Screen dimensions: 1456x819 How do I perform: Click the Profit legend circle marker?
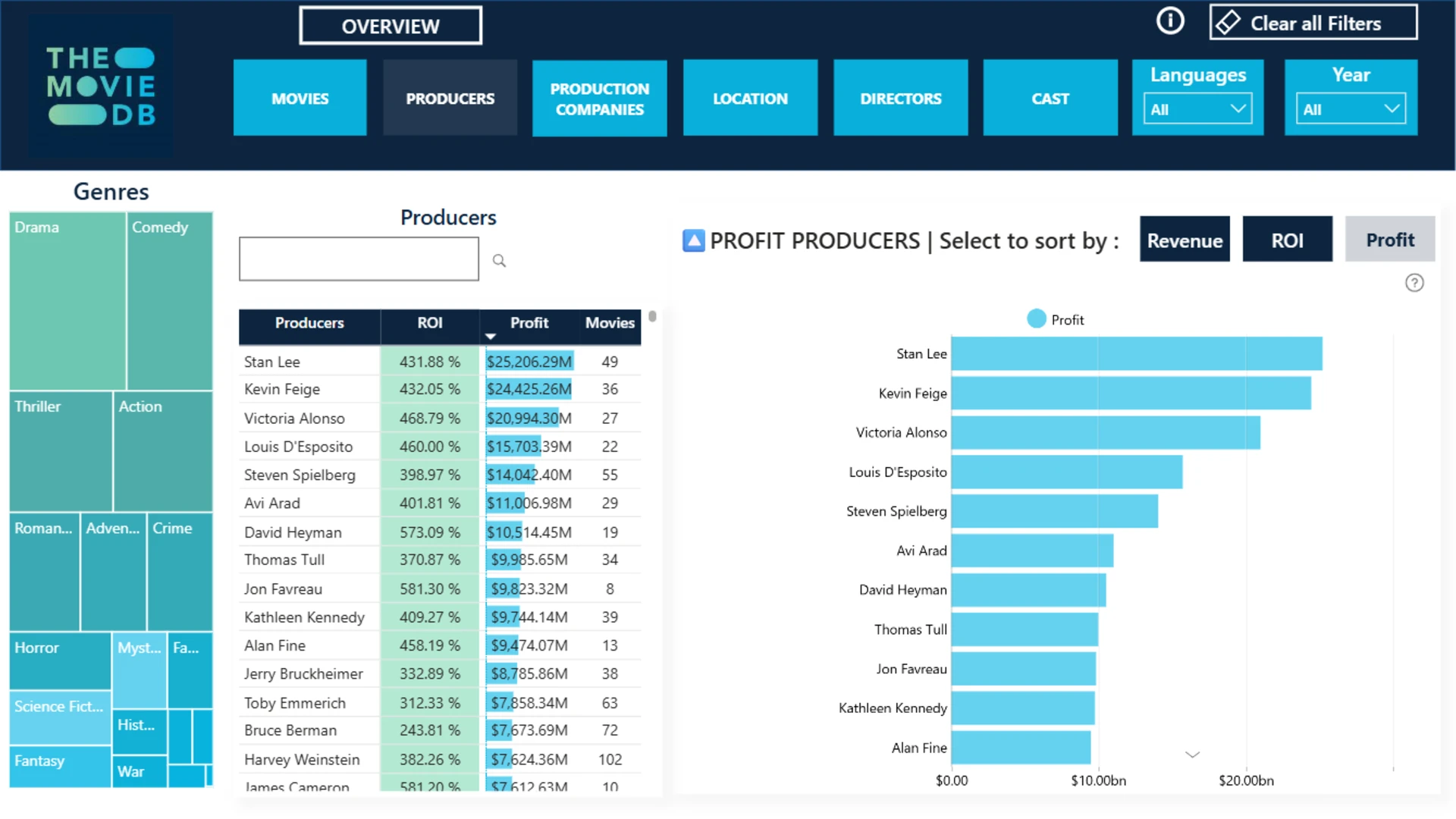click(1036, 319)
